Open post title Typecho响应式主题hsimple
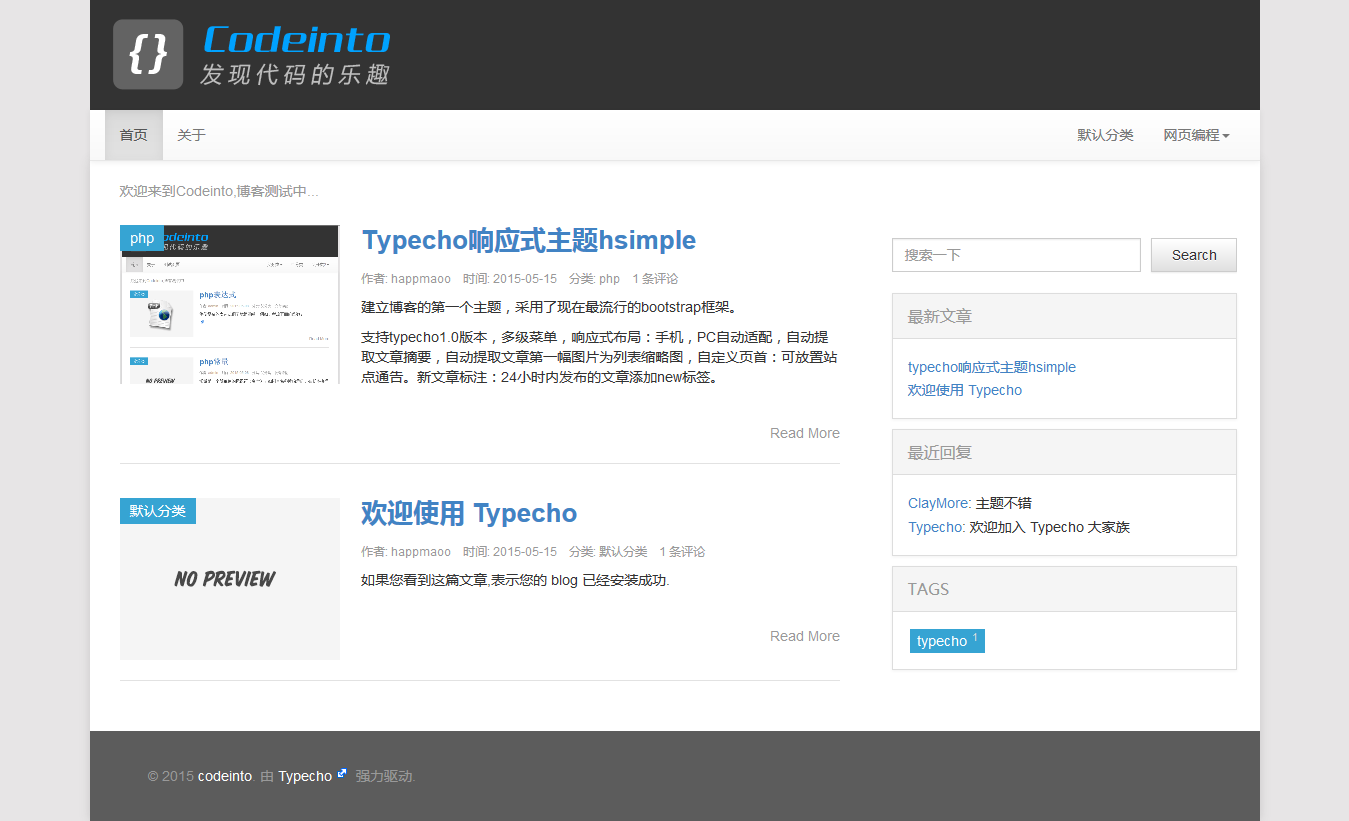 click(528, 240)
